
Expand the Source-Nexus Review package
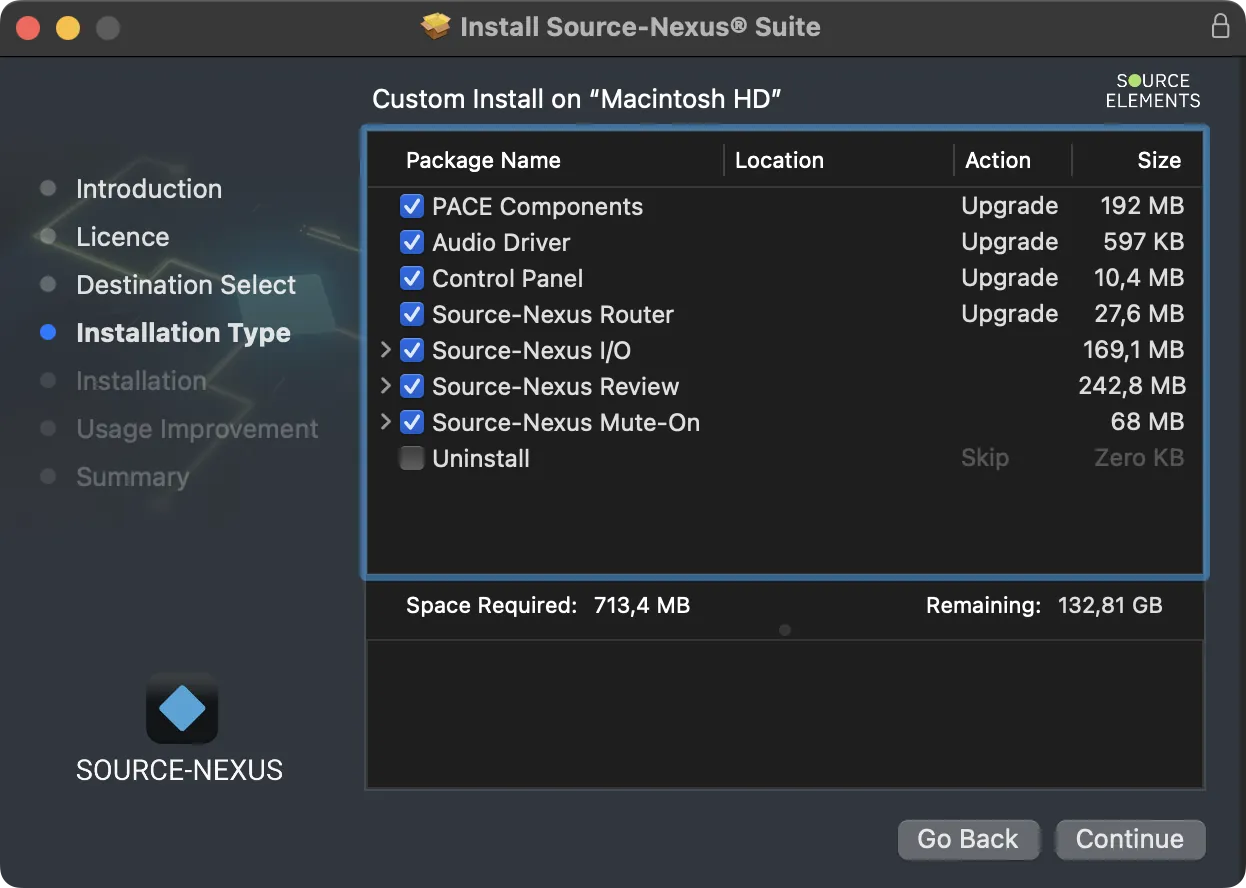coord(386,386)
